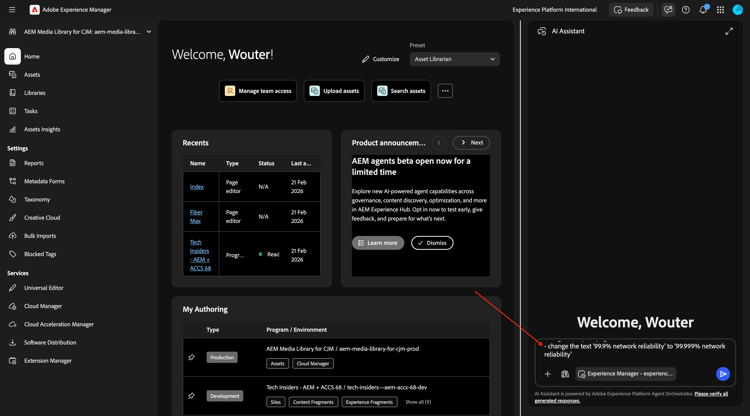This screenshot has width=750, height=416.
Task: Expand Show all (9) in Development row
Action: (x=418, y=402)
